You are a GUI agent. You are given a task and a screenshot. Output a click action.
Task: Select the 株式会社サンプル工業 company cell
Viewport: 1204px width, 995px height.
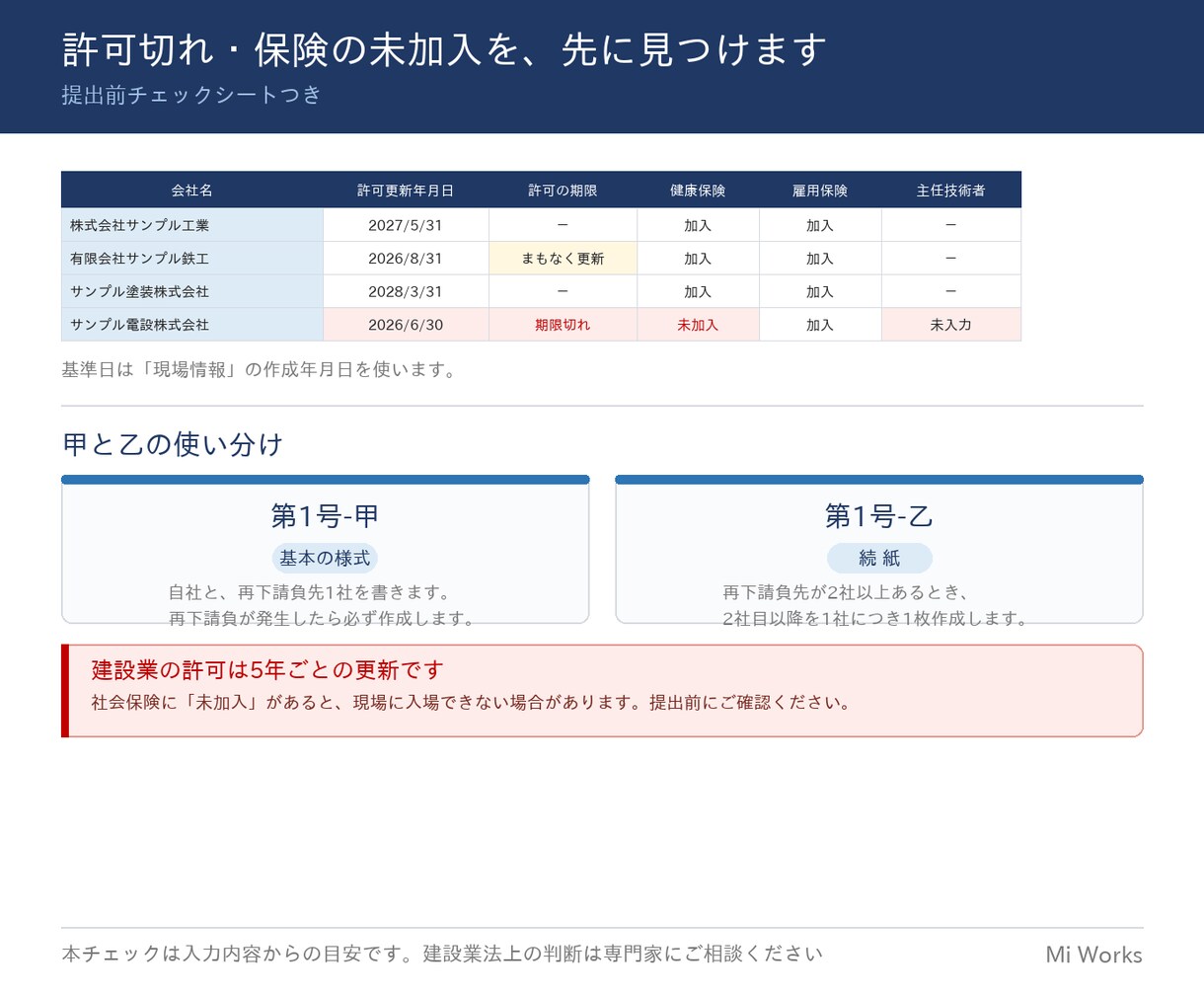coord(192,225)
